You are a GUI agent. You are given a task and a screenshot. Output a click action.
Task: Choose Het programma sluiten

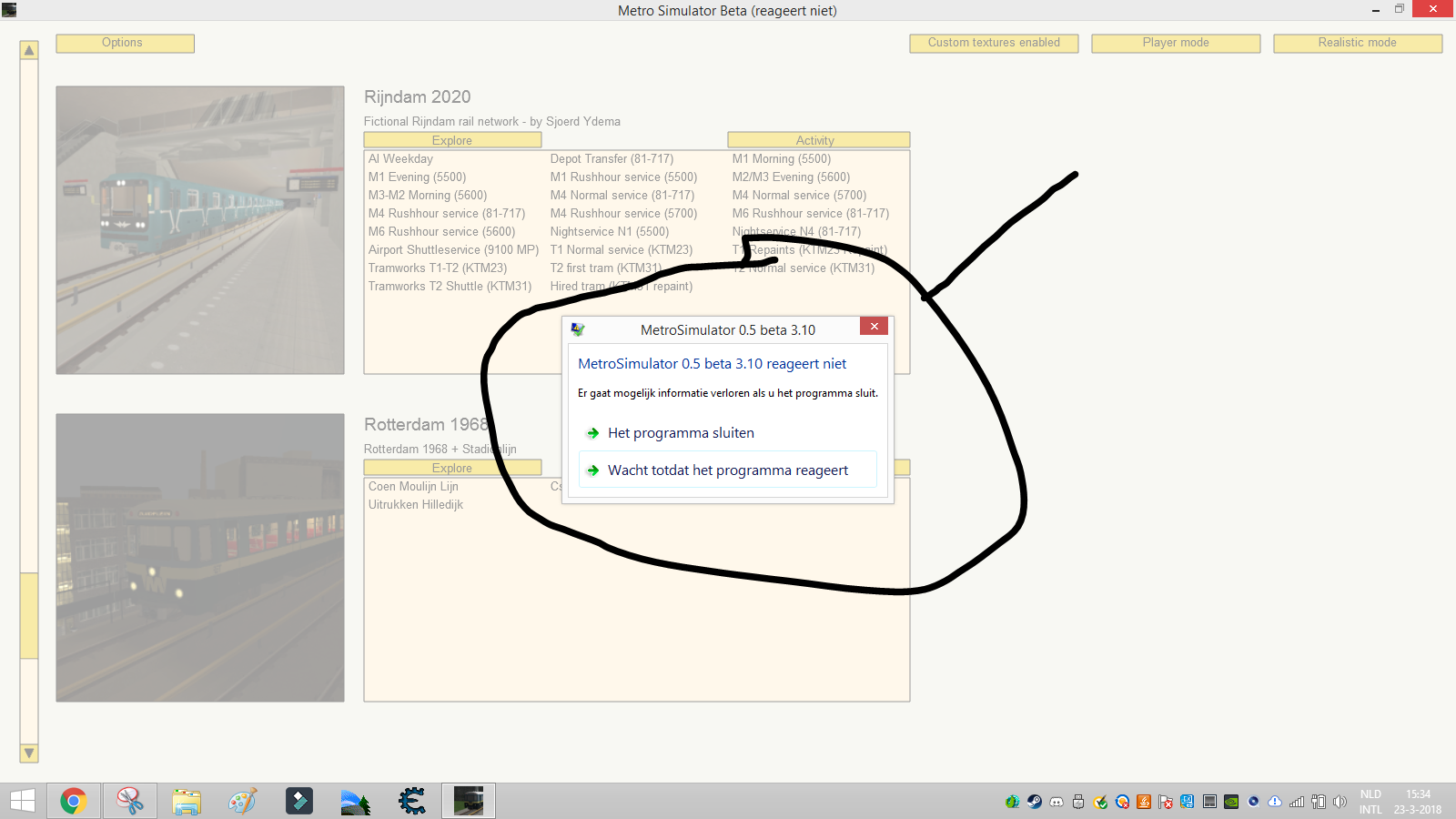point(728,433)
